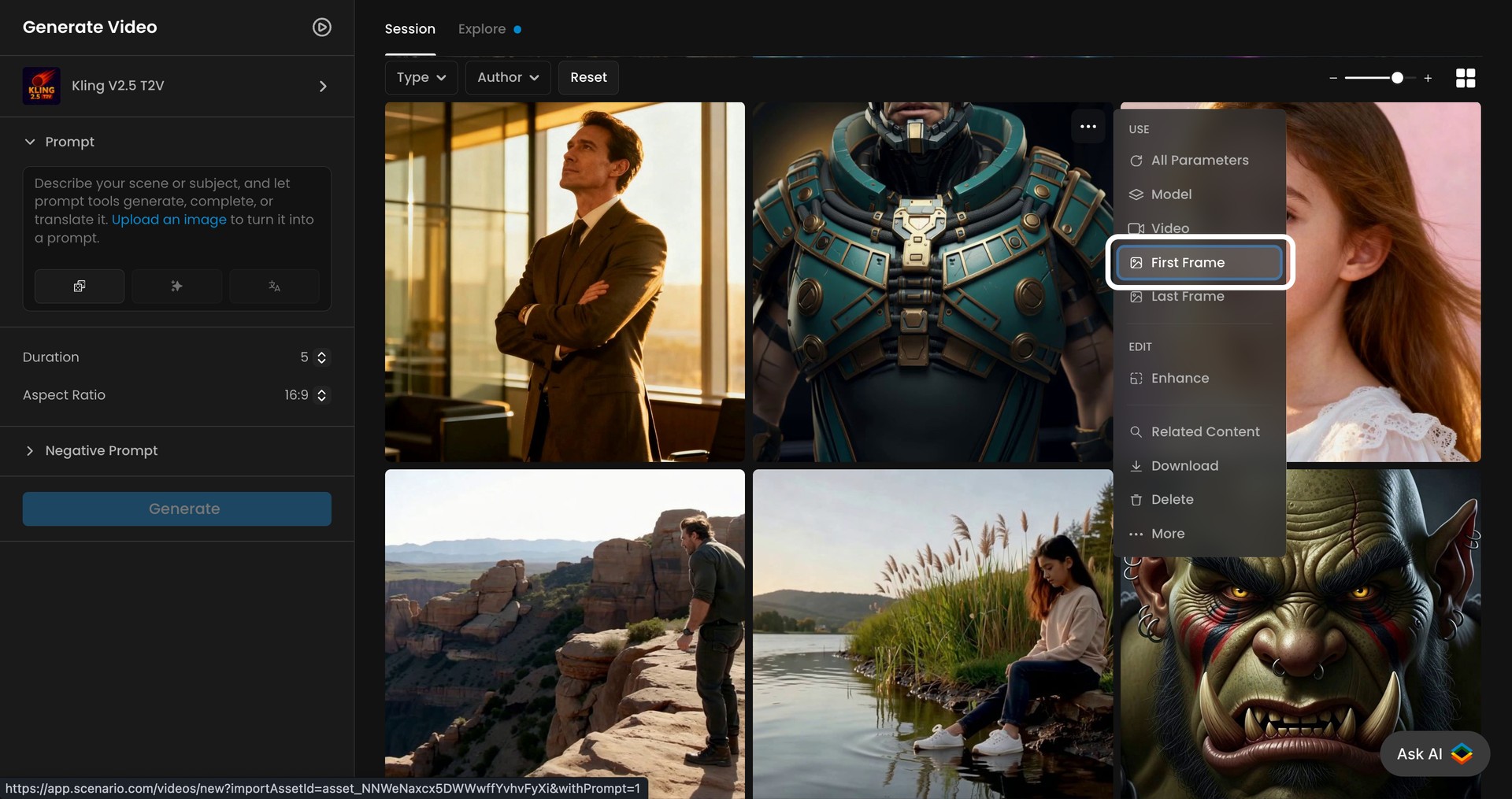1512x799 pixels.
Task: Click the Related Content search option
Action: 1205,431
